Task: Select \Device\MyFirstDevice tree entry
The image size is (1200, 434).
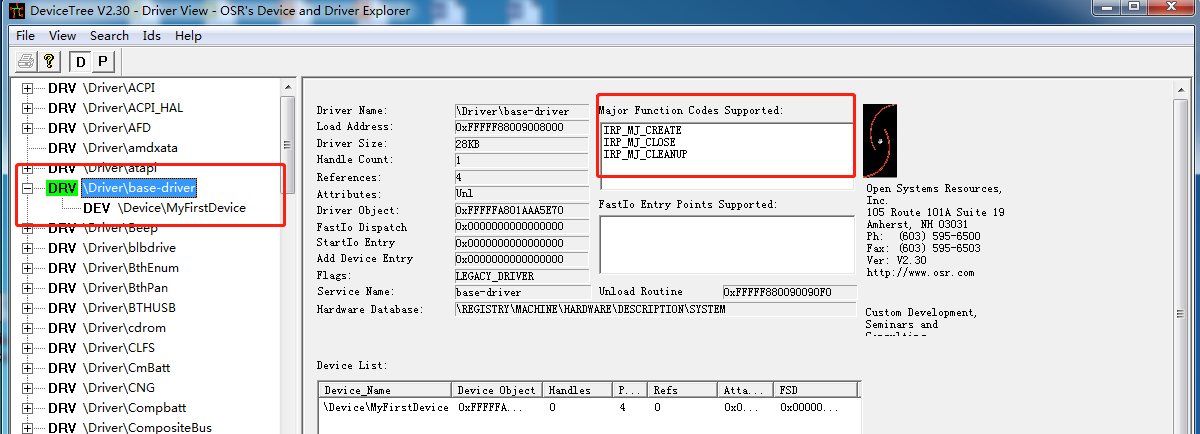Action: click(x=182, y=208)
